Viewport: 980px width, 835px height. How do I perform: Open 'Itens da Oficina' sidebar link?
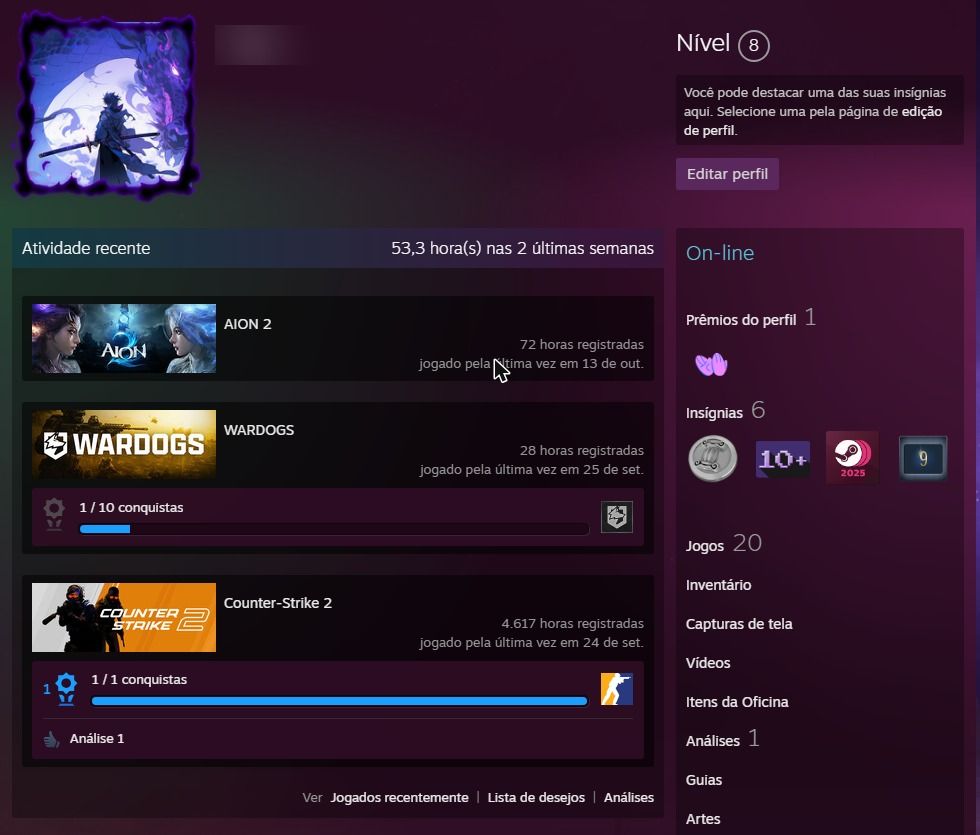pyautogui.click(x=737, y=702)
